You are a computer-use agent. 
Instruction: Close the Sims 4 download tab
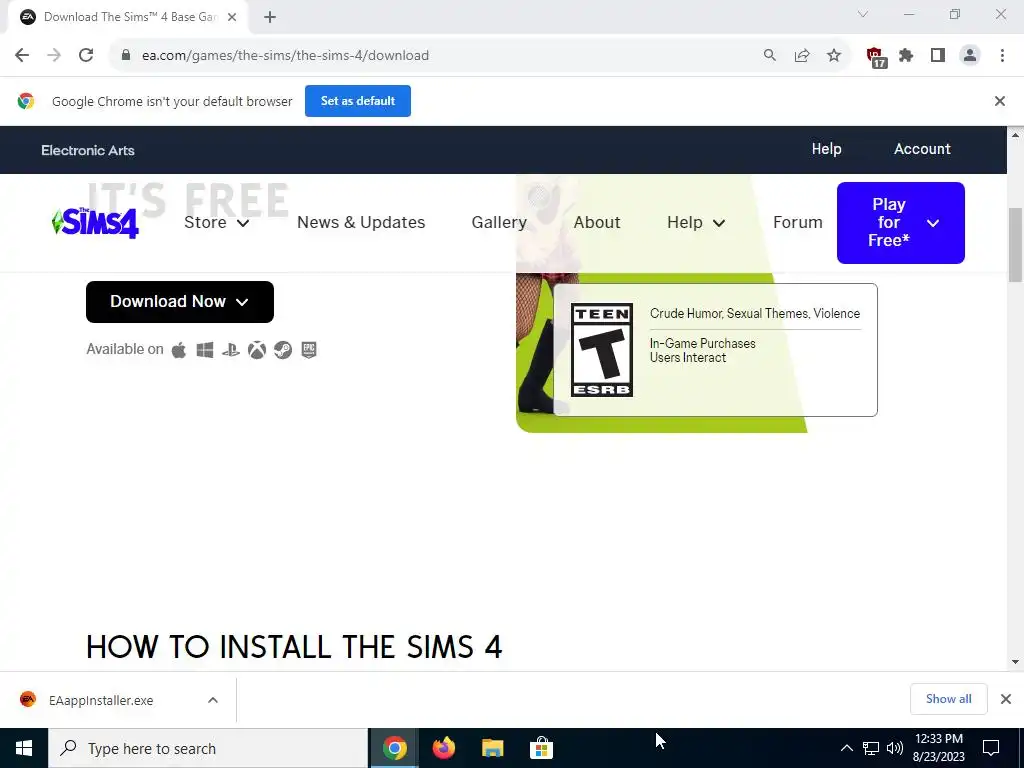(x=232, y=18)
